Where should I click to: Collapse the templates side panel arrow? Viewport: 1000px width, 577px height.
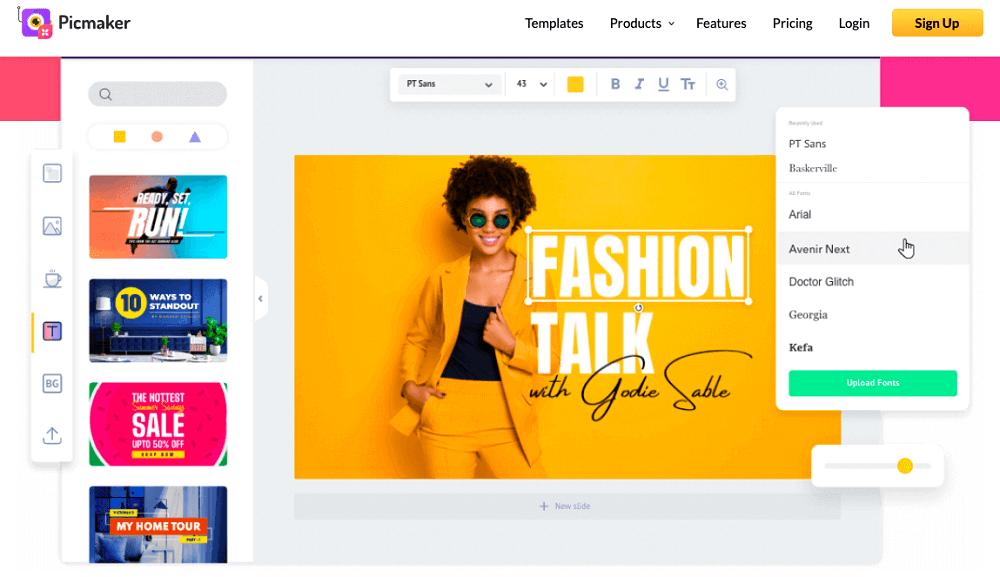[x=260, y=298]
